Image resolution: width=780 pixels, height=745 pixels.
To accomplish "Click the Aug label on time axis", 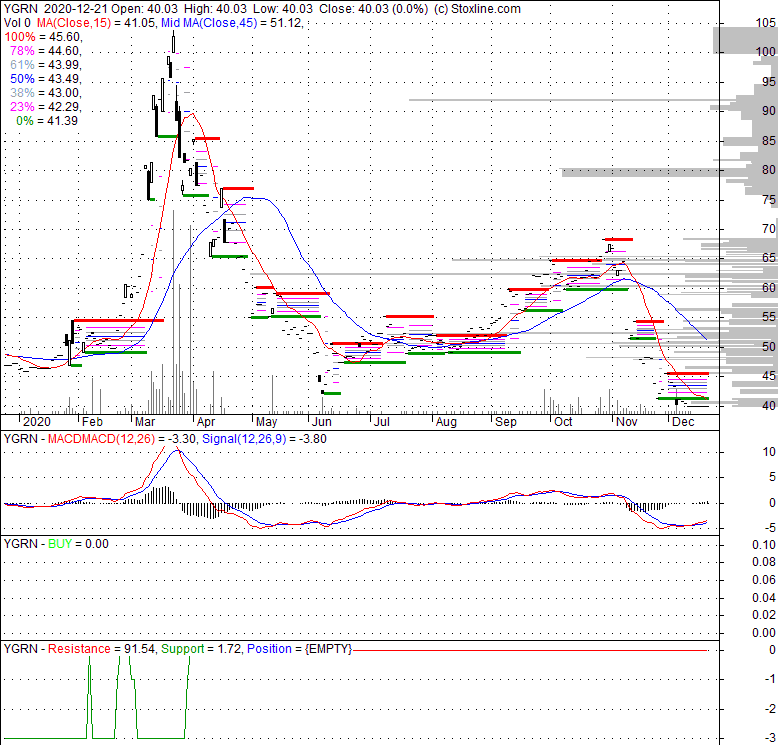I will pos(446,422).
